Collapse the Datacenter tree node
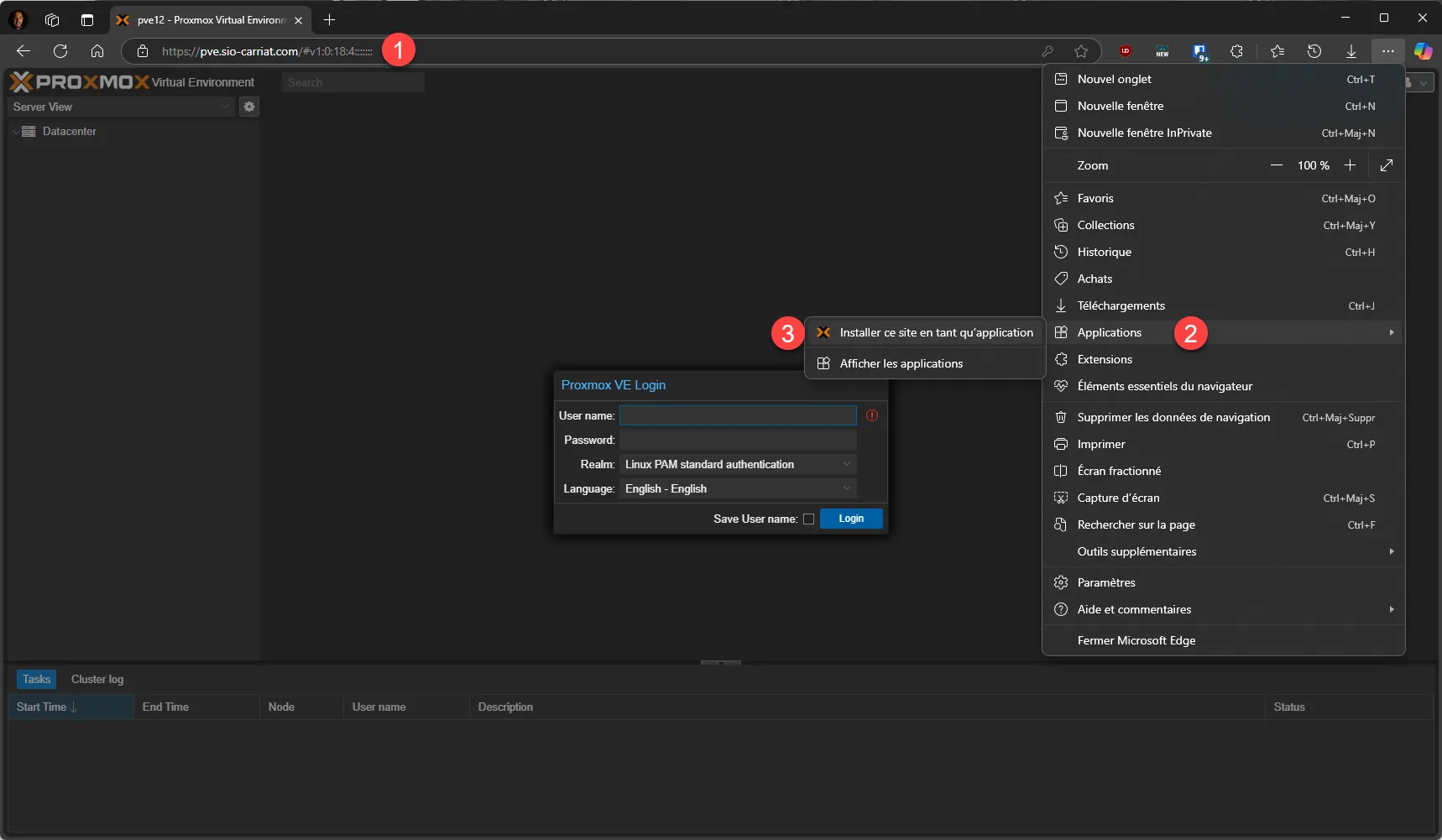 [x=16, y=132]
